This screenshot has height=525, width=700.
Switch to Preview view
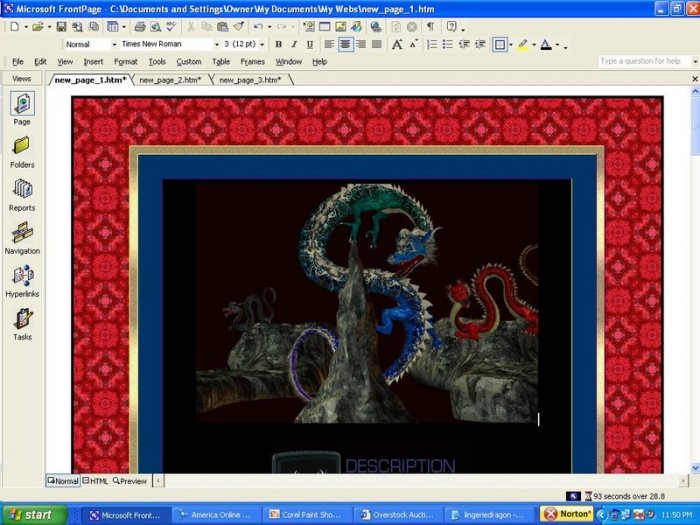point(130,481)
